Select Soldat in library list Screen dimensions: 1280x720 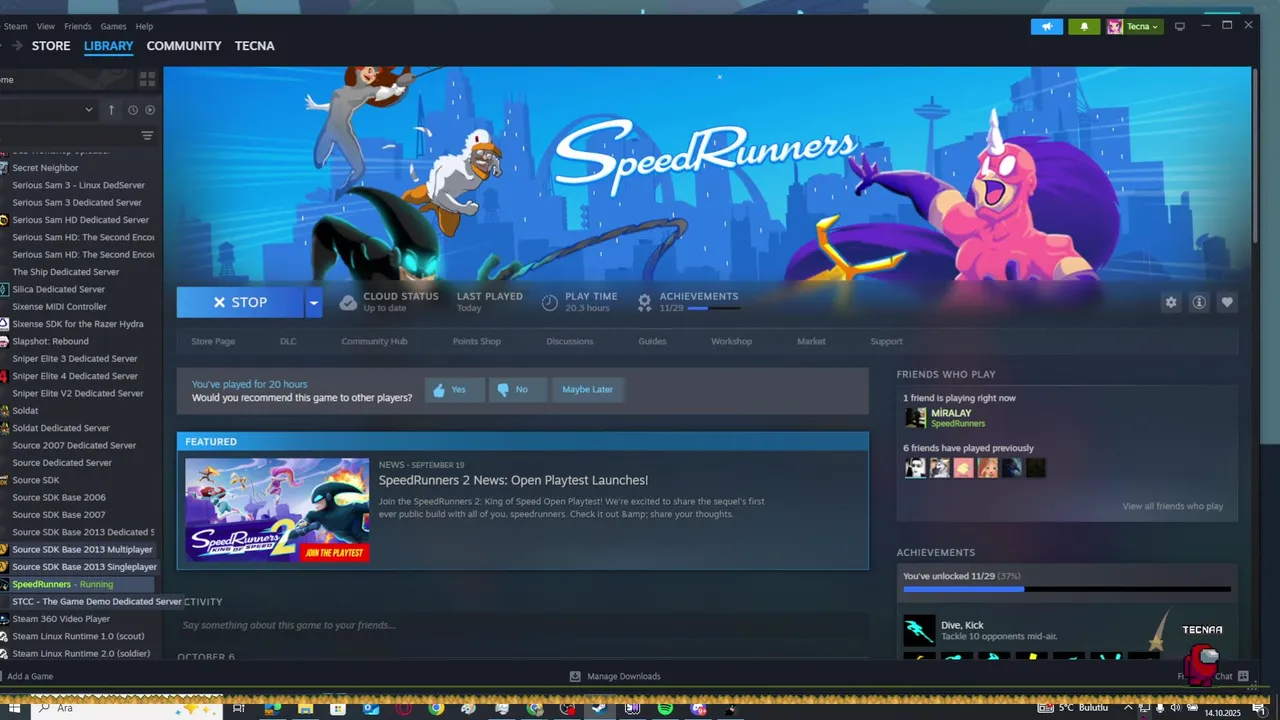pos(25,410)
